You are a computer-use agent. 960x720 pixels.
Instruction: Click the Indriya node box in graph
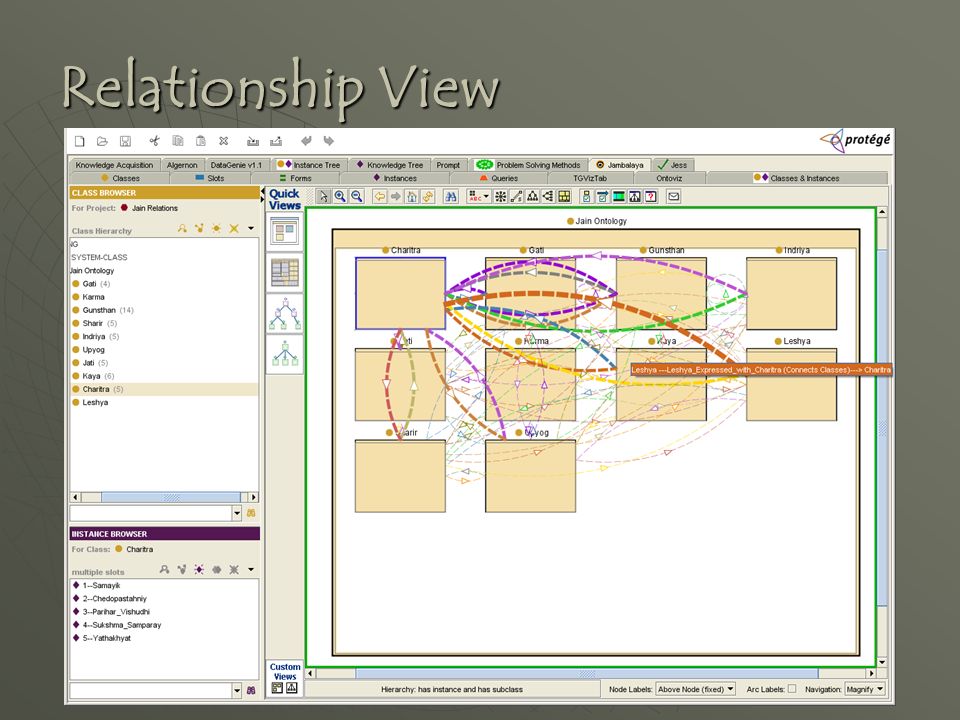pyautogui.click(x=792, y=293)
